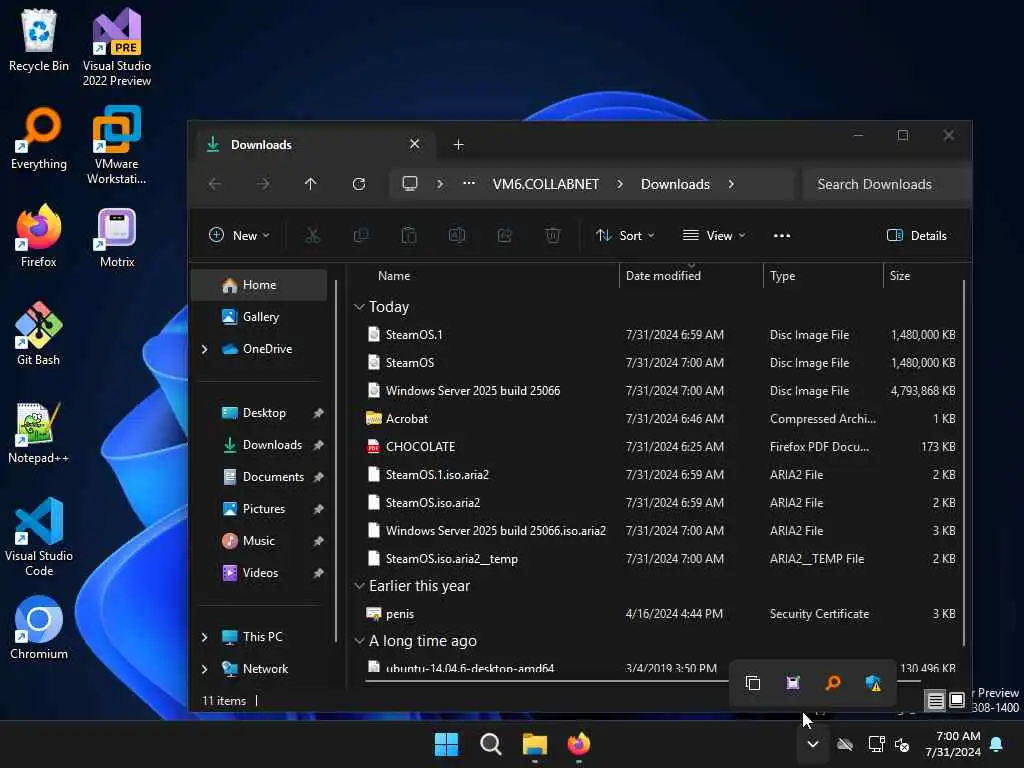1024x768 pixels.
Task: Navigate back in File Explorer
Action: (215, 184)
